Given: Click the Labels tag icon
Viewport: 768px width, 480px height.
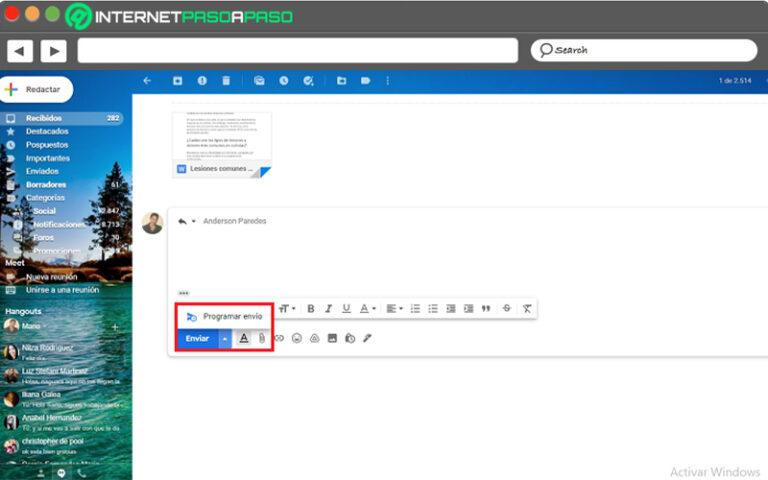Looking at the screenshot, I should click(x=365, y=81).
